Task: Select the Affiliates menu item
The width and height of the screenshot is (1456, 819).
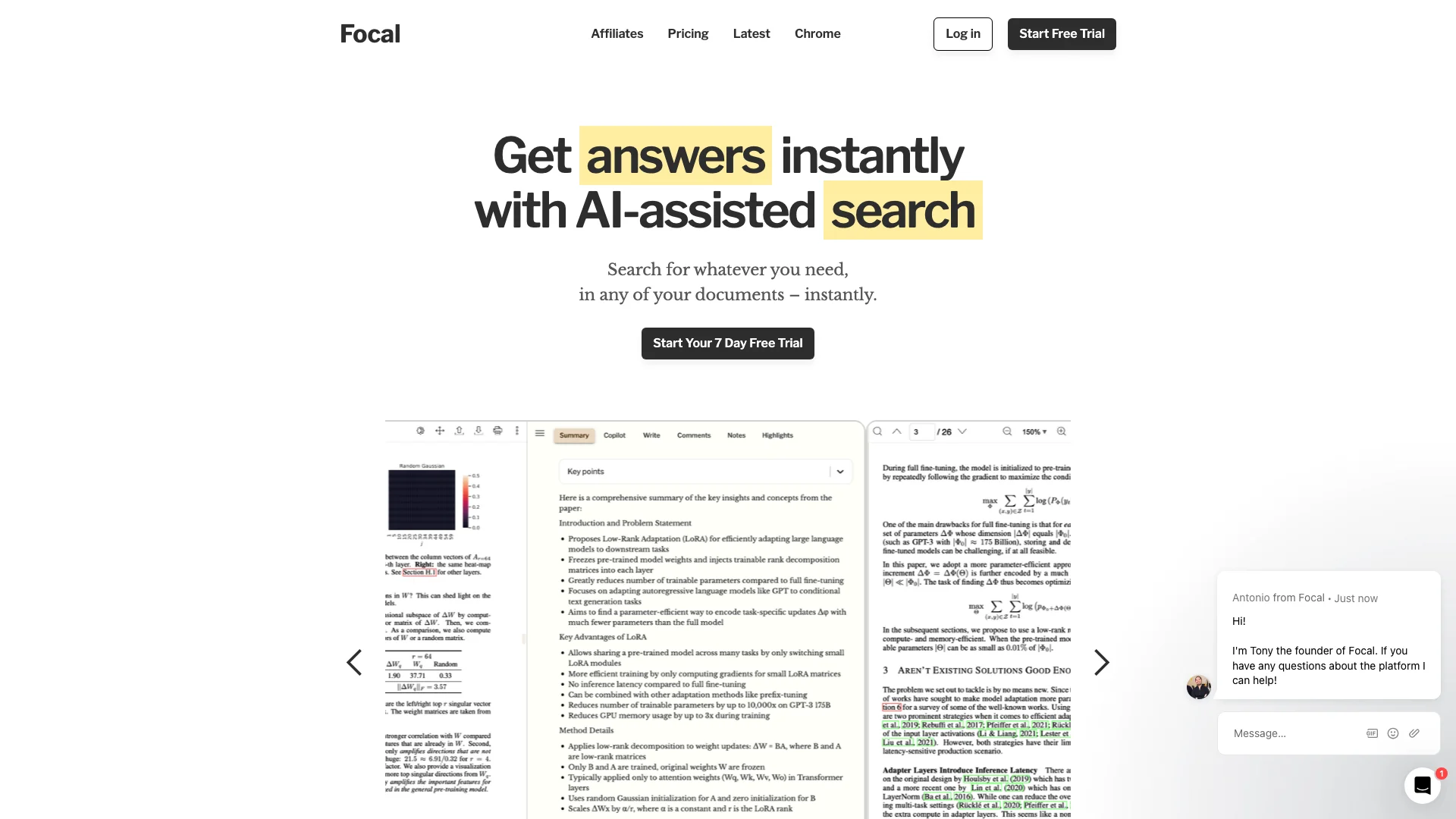Action: click(x=616, y=33)
